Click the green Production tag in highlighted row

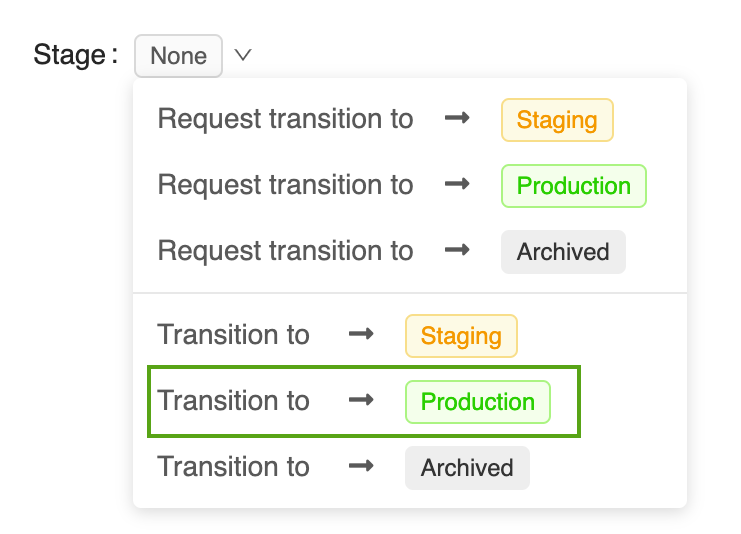(478, 402)
